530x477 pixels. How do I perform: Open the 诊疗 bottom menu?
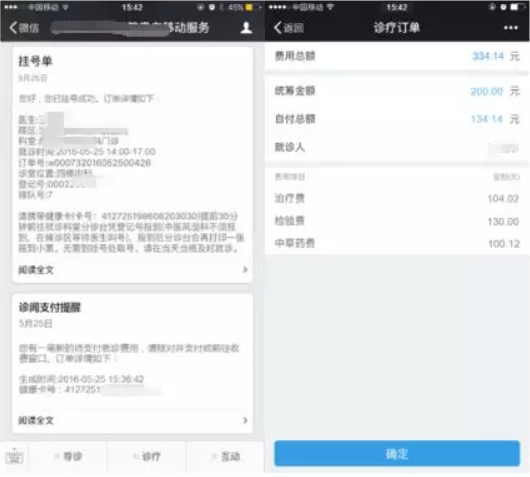point(147,457)
